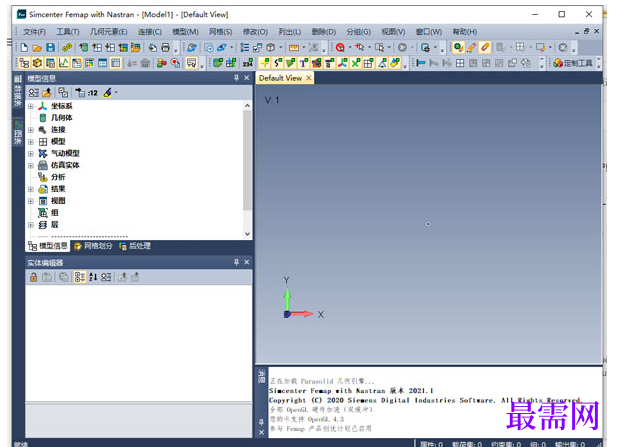Click the Open folder icon in toolbar
Screen dimensions: 618x447
(x=37, y=48)
